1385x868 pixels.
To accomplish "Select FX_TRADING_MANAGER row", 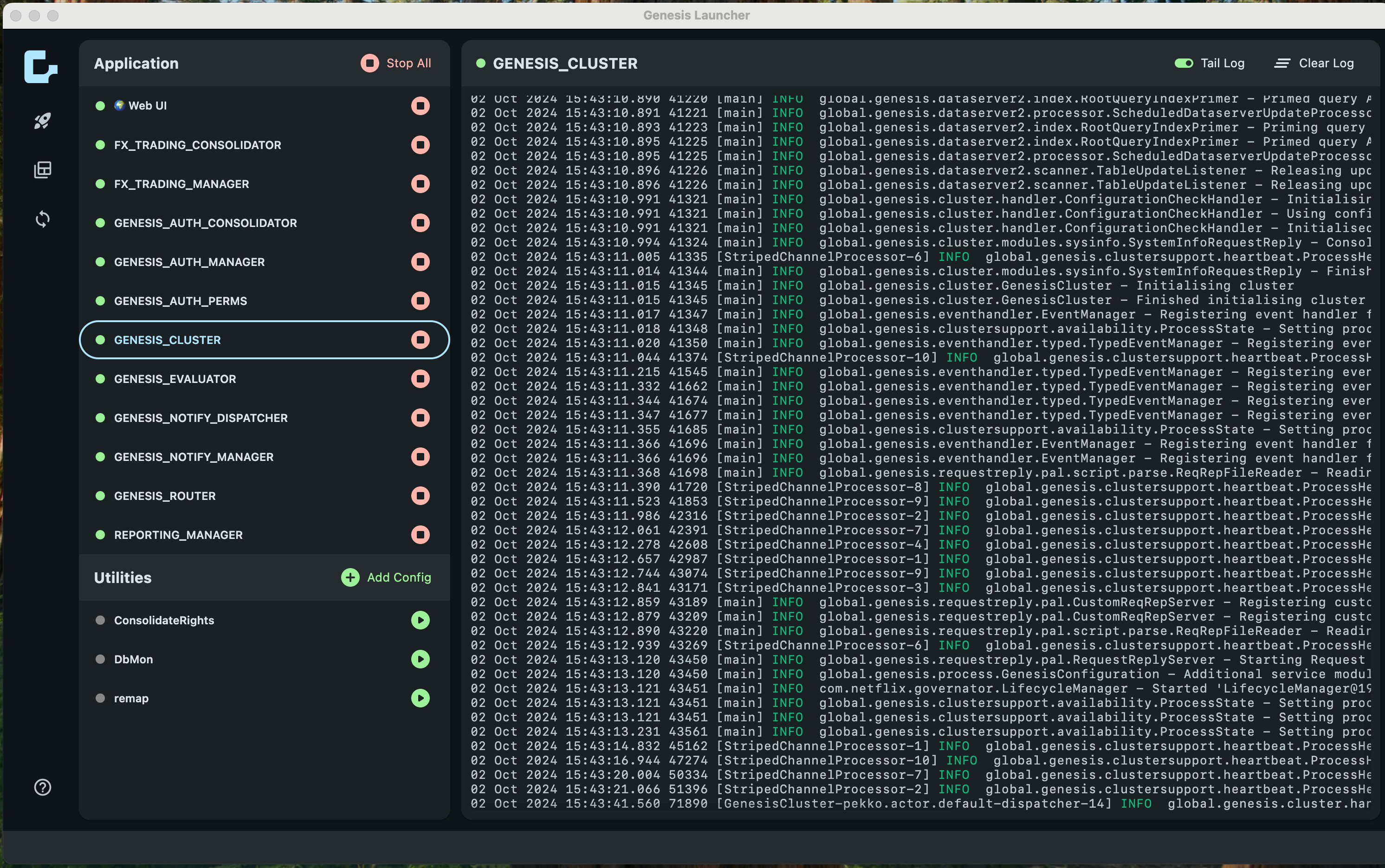I will coord(264,184).
